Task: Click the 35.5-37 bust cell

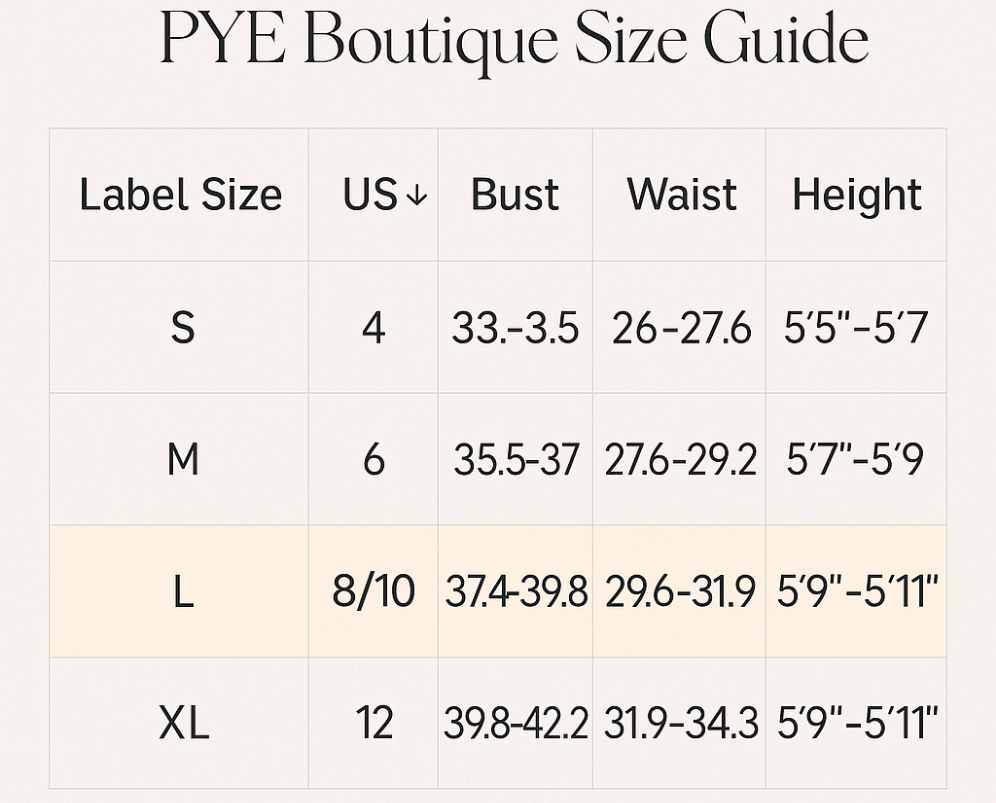Action: pyautogui.click(x=516, y=460)
